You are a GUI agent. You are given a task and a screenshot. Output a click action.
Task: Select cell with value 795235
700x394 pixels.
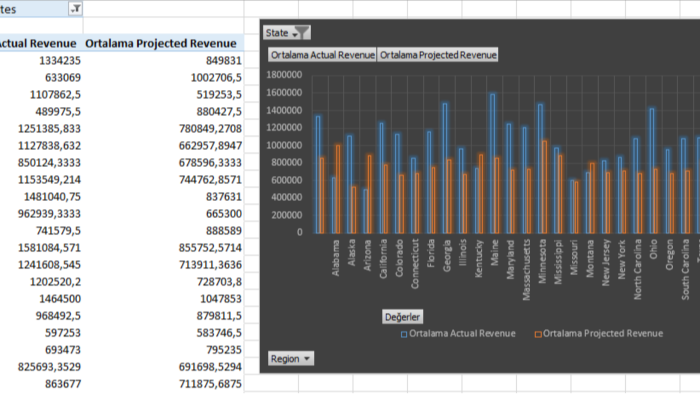(x=163, y=349)
